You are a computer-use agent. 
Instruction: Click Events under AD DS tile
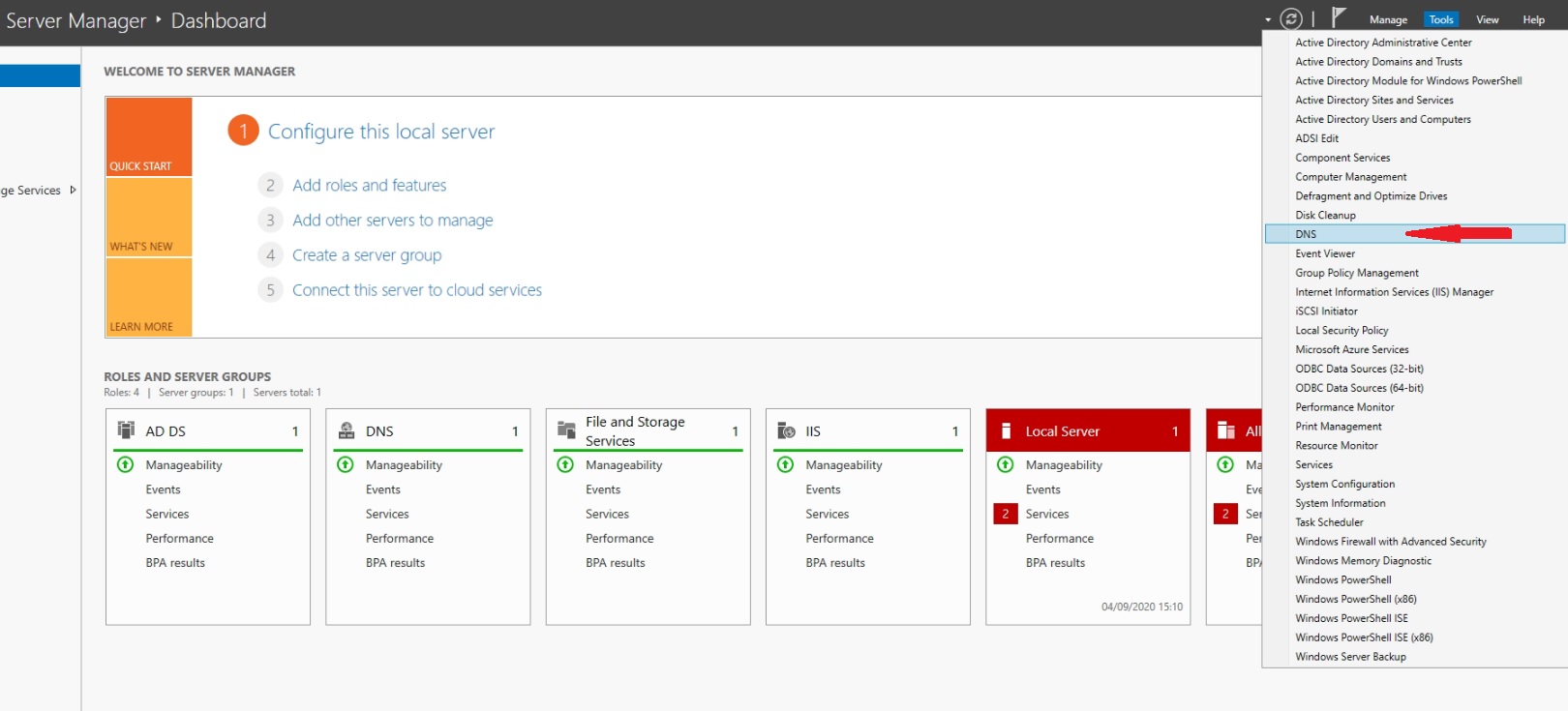163,489
